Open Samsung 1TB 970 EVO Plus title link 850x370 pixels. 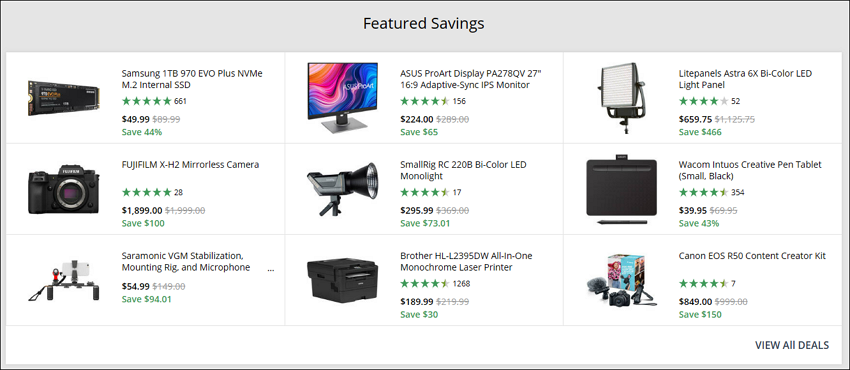point(192,79)
